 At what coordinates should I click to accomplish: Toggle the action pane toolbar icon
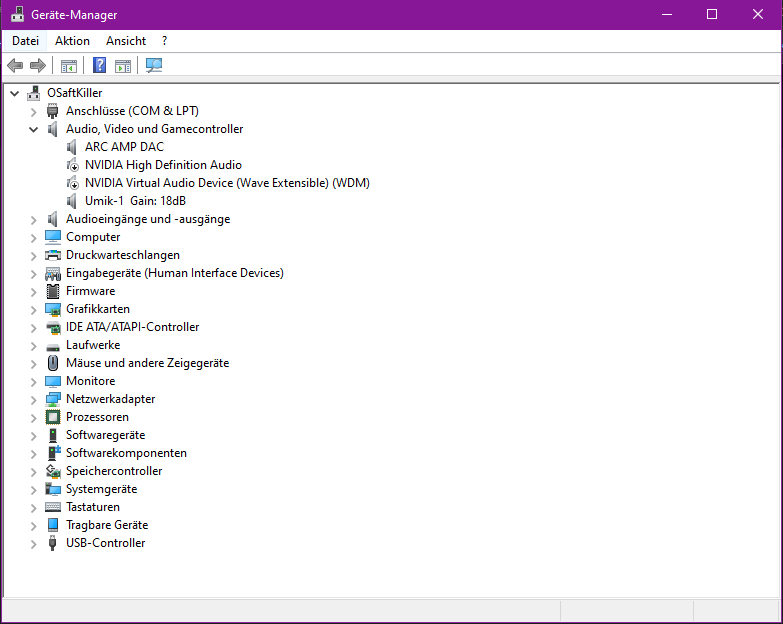(123, 65)
